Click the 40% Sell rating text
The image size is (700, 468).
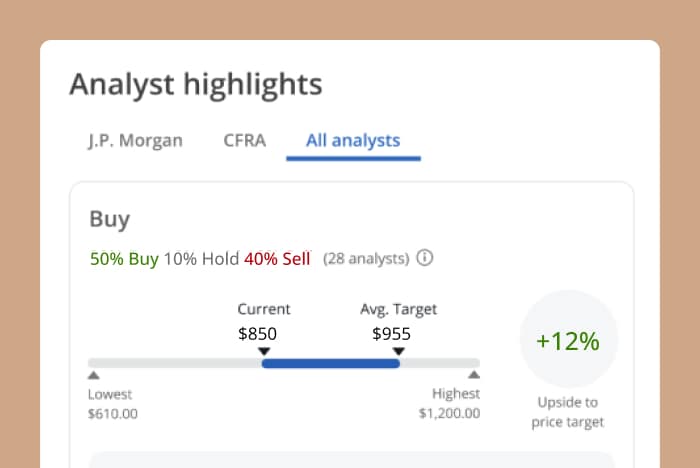click(277, 259)
